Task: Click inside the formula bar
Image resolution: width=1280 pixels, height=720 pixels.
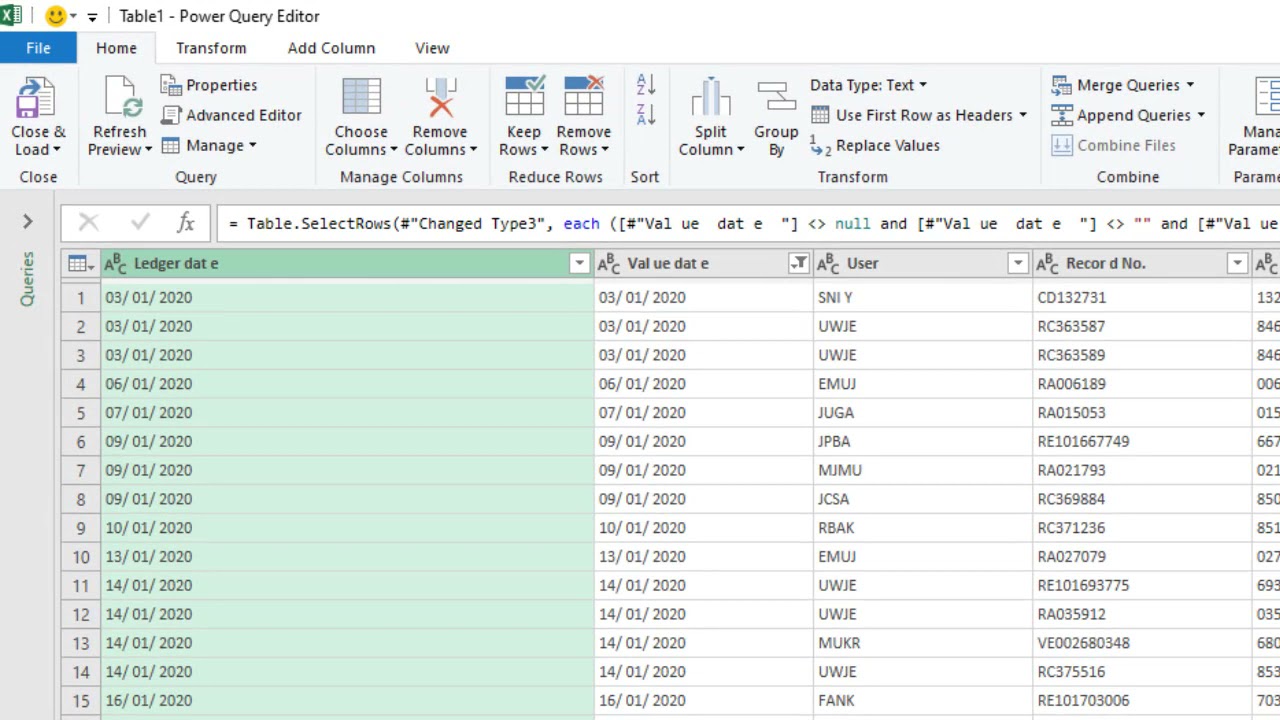Action: pos(748,223)
